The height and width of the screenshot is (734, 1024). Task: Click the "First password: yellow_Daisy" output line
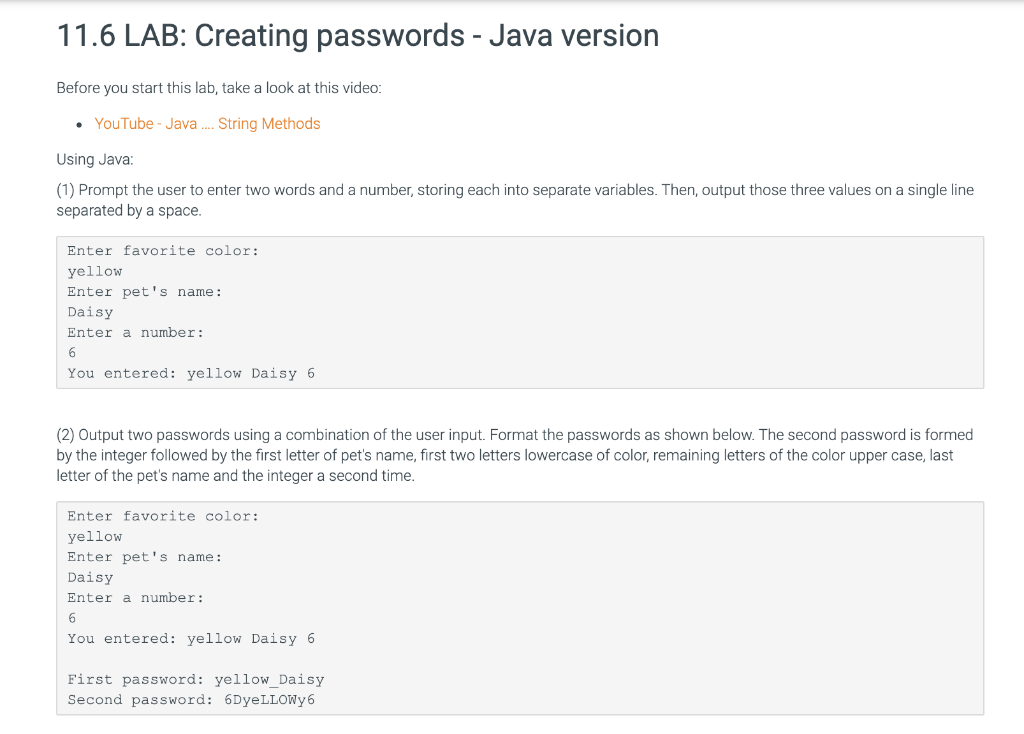196,679
